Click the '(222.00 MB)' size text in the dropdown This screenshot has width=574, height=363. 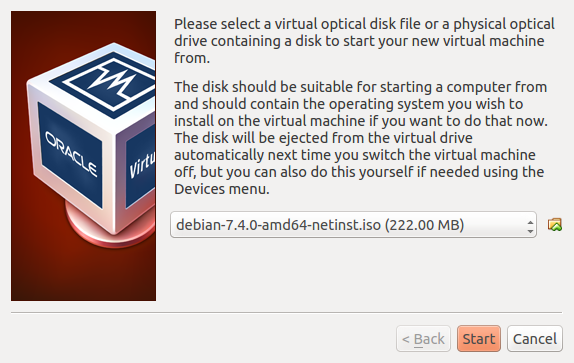coord(424,225)
